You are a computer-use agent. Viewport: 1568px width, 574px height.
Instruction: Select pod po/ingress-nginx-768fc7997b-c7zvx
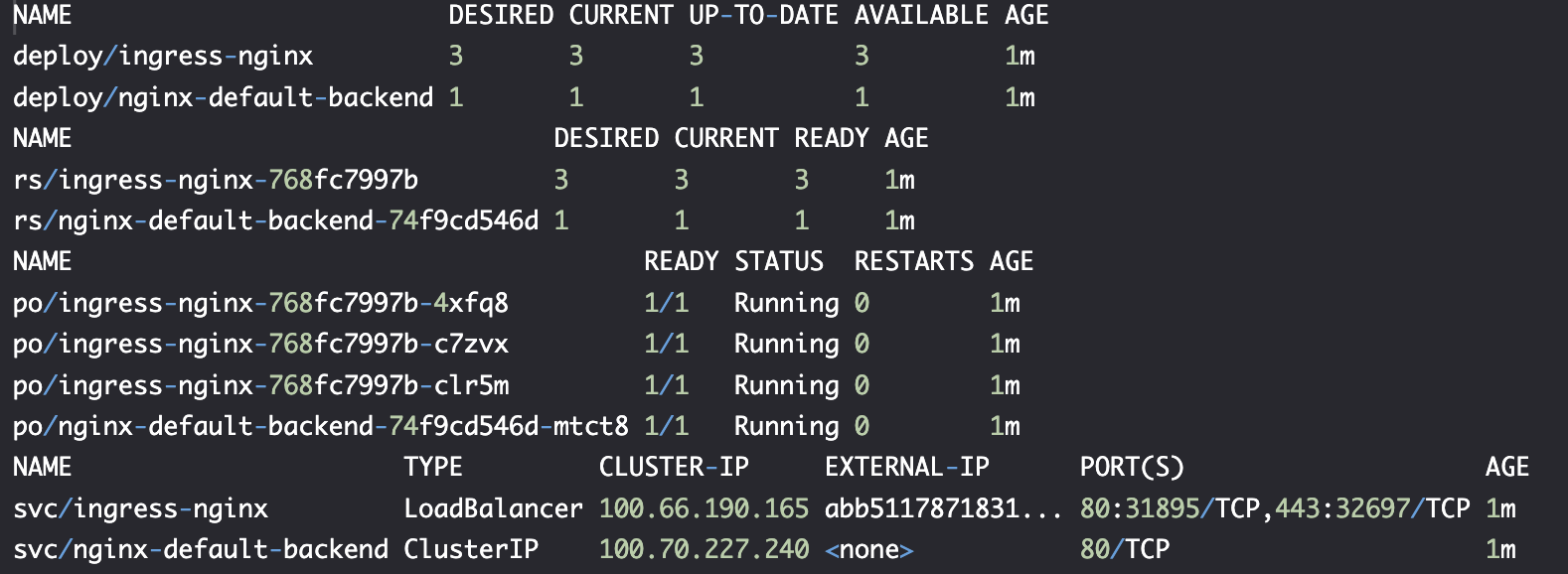pos(260,344)
